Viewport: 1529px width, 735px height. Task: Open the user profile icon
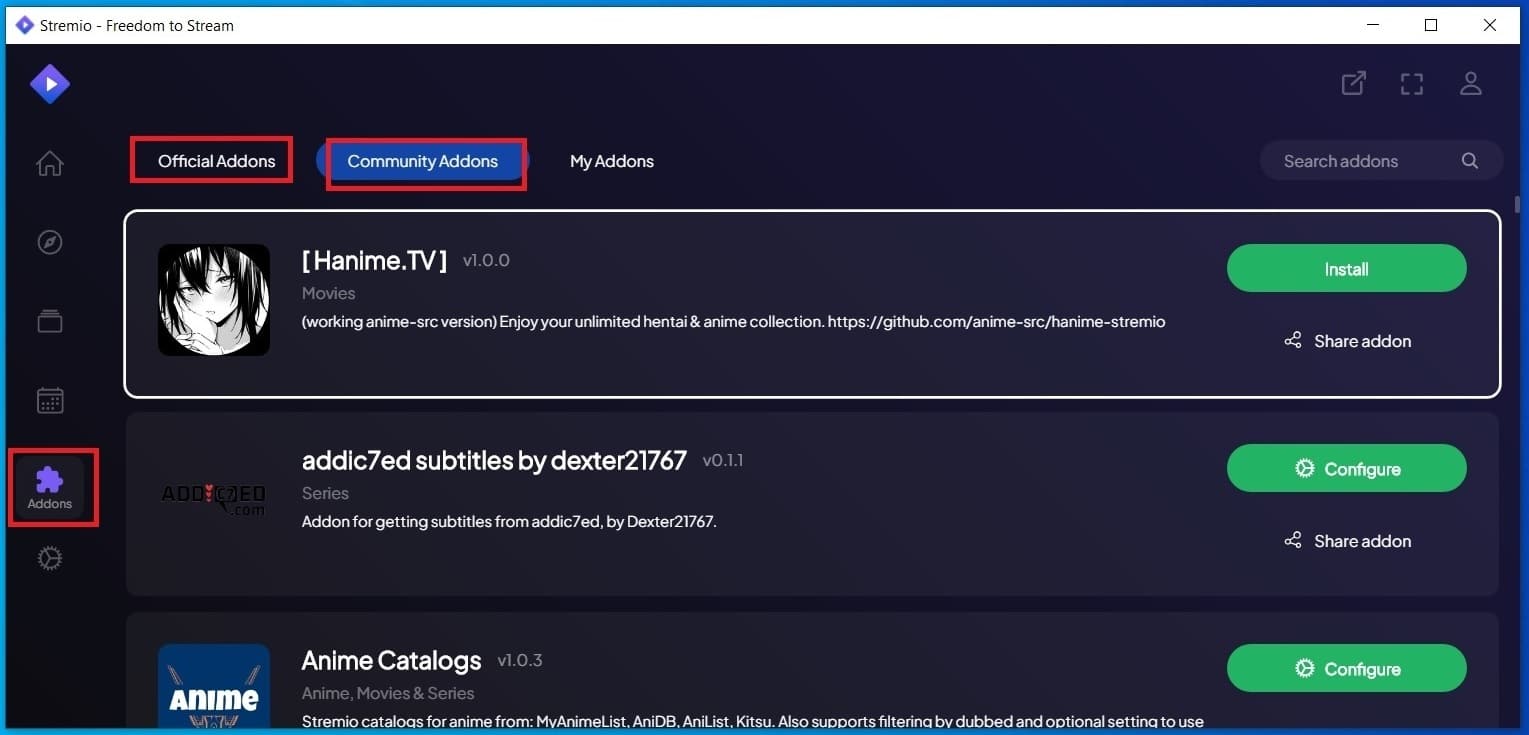pyautogui.click(x=1470, y=84)
